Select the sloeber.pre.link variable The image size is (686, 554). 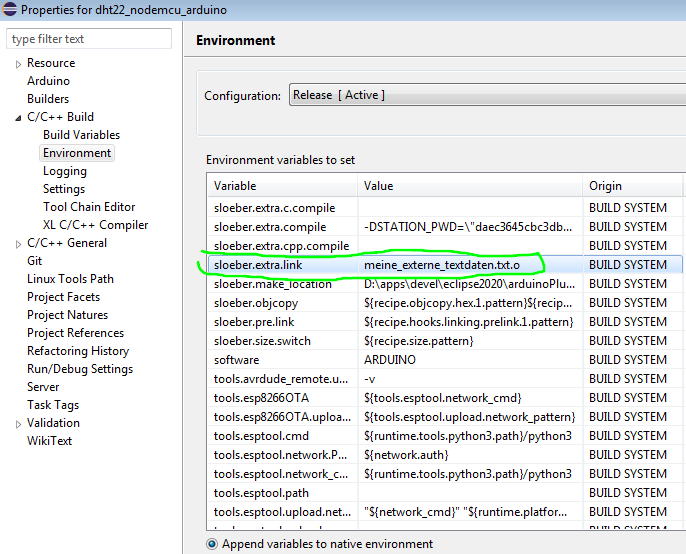[x=254, y=322]
